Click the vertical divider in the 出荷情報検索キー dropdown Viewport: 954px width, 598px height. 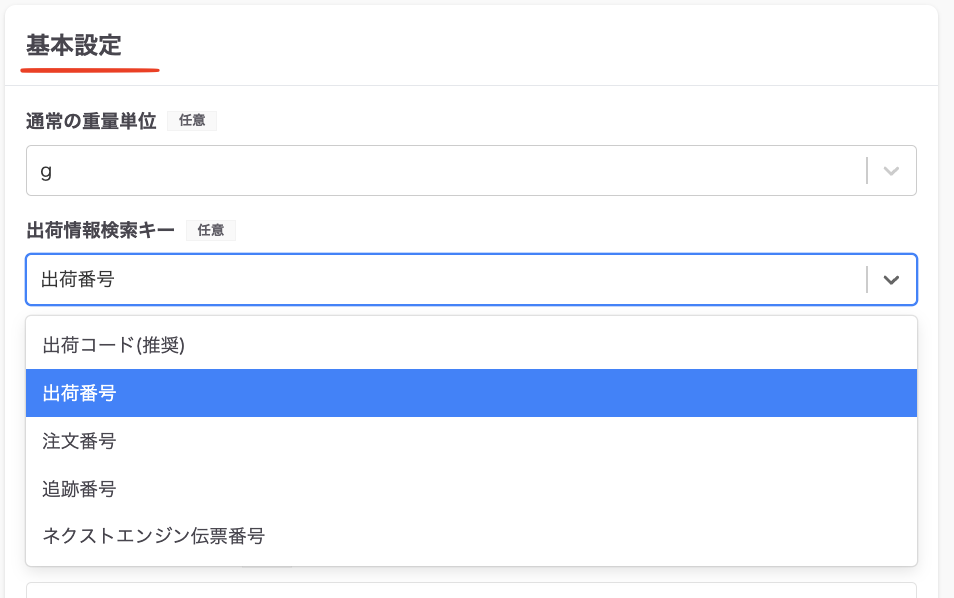click(x=867, y=280)
